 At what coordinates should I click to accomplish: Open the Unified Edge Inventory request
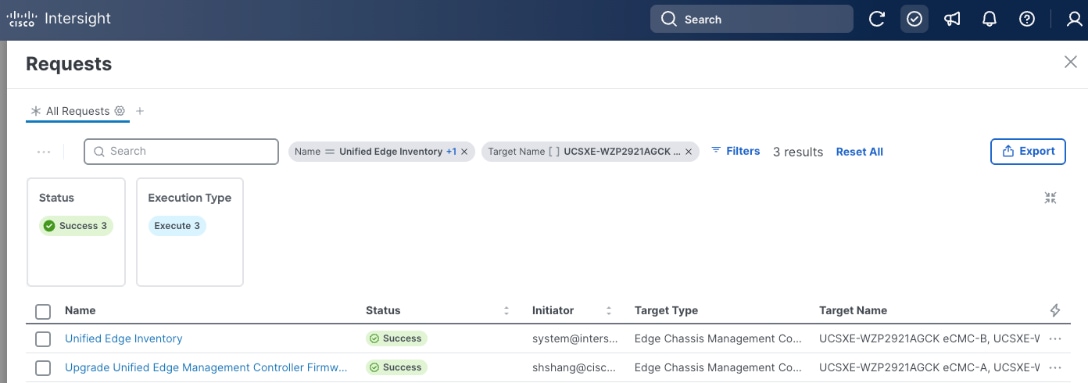pyautogui.click(x=124, y=339)
